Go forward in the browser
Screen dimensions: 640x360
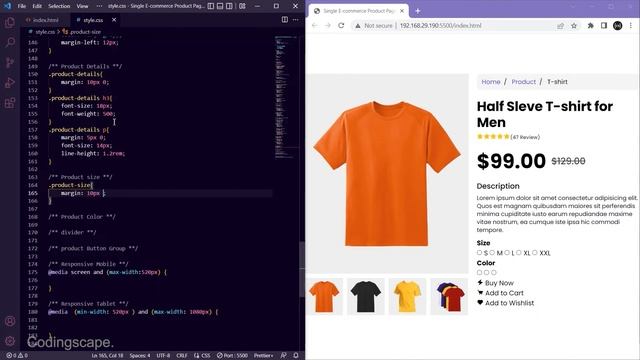[328, 25]
